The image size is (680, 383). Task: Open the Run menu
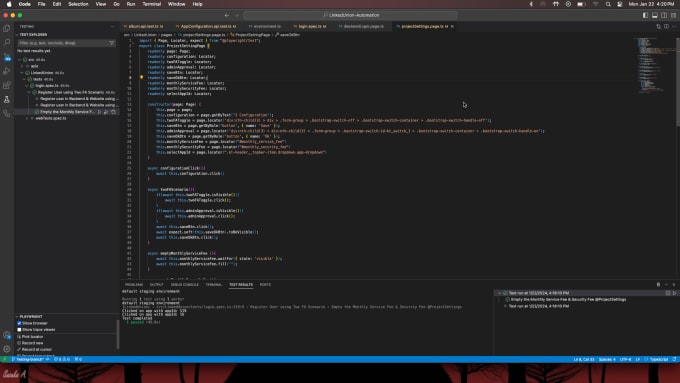click(131, 4)
